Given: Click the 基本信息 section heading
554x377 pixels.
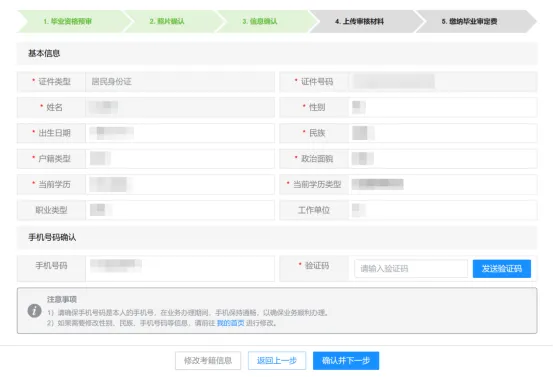Looking at the screenshot, I should pos(44,53).
